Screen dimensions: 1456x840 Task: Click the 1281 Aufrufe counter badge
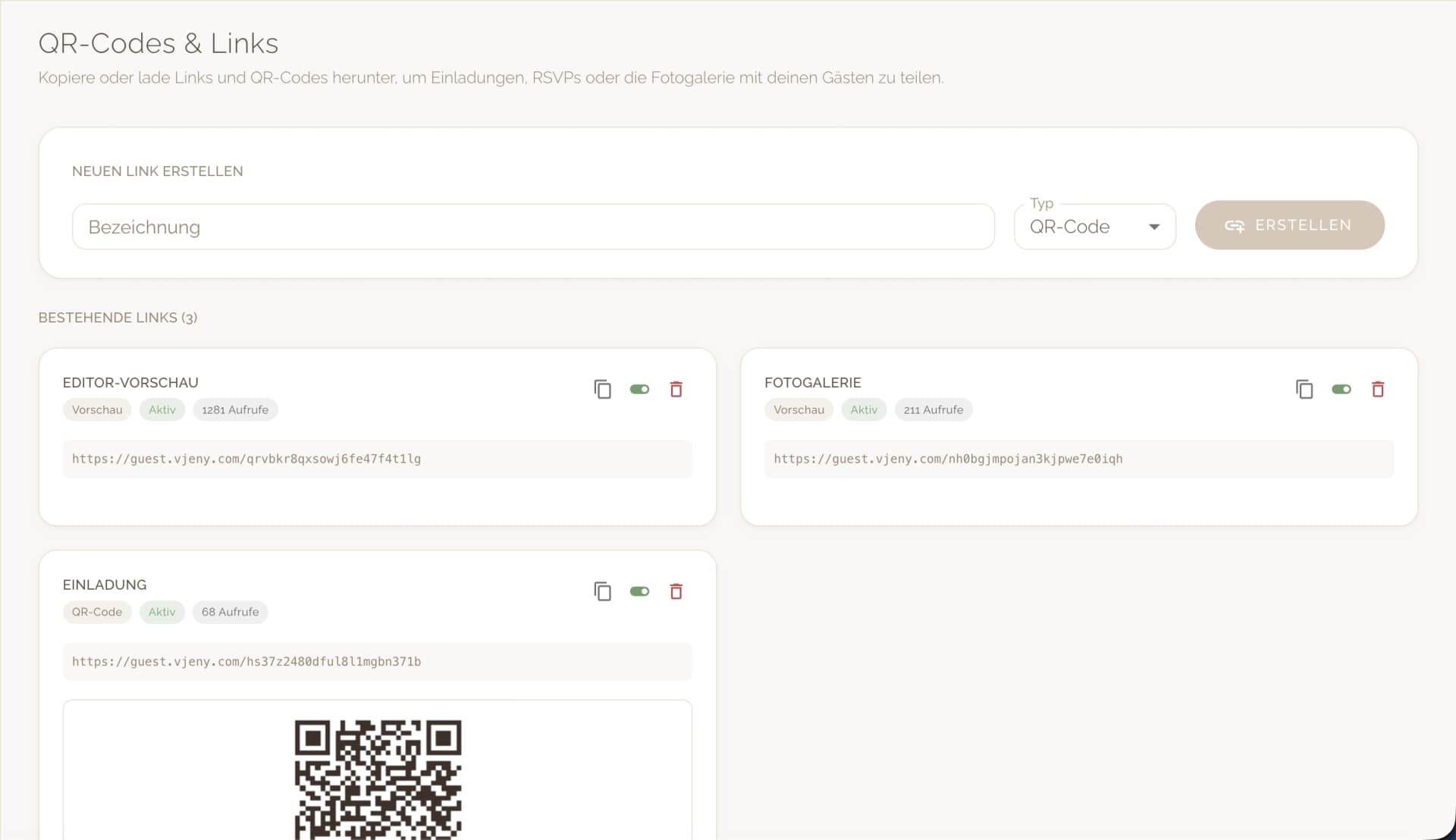point(235,409)
